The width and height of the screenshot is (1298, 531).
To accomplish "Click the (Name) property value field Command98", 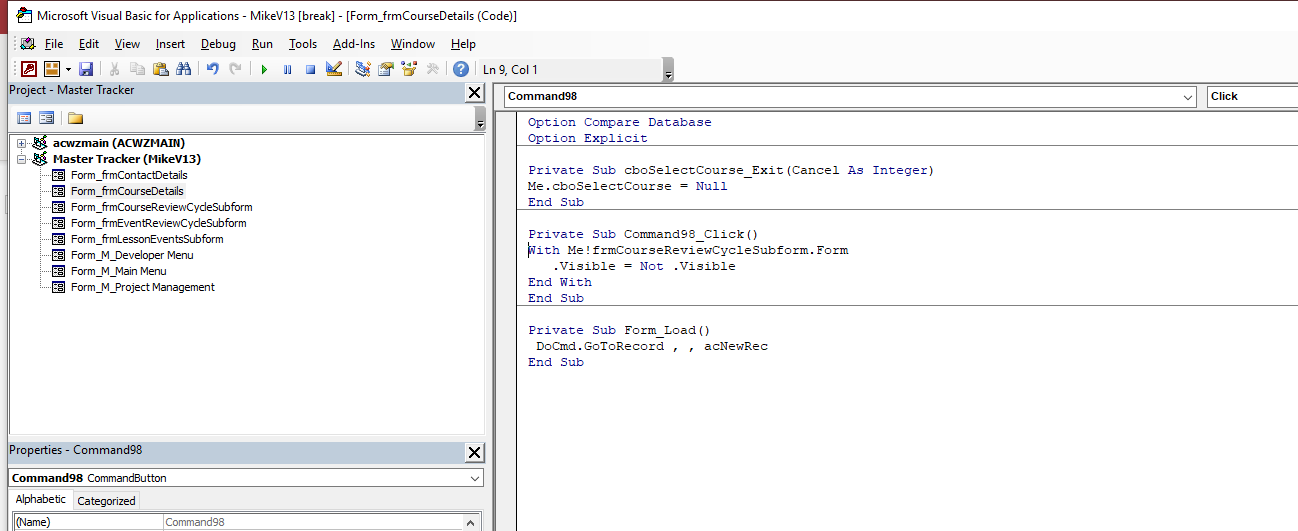I will [315, 522].
